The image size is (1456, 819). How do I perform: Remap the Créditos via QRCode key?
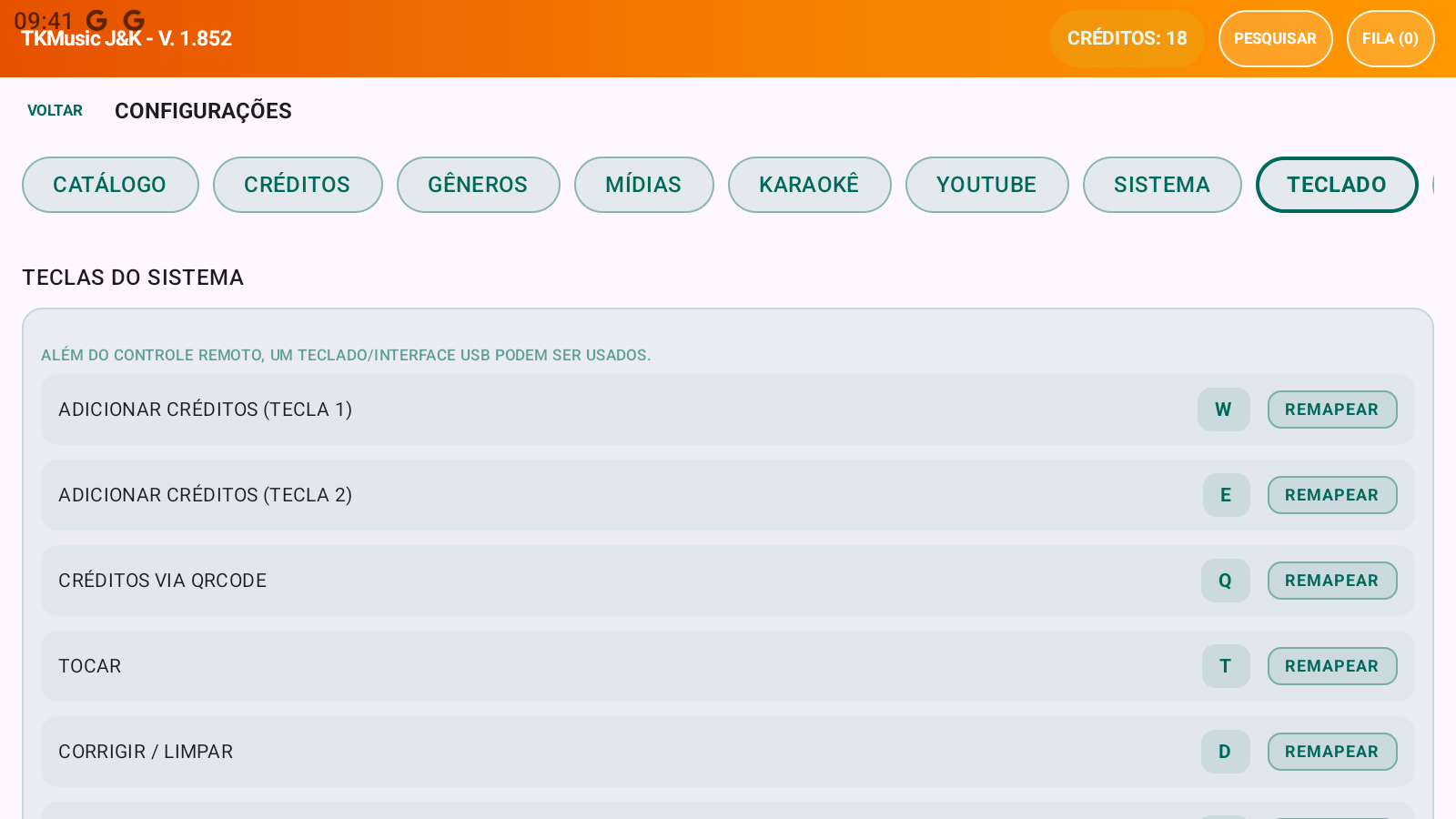(x=1332, y=581)
